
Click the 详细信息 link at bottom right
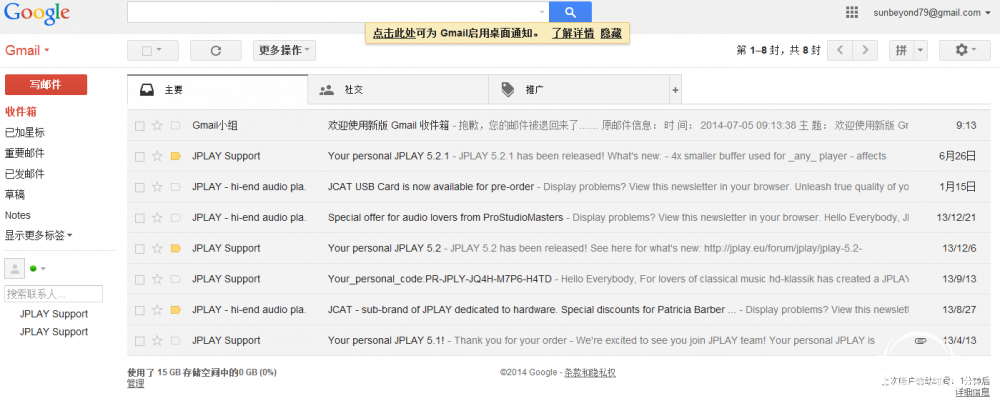973,392
